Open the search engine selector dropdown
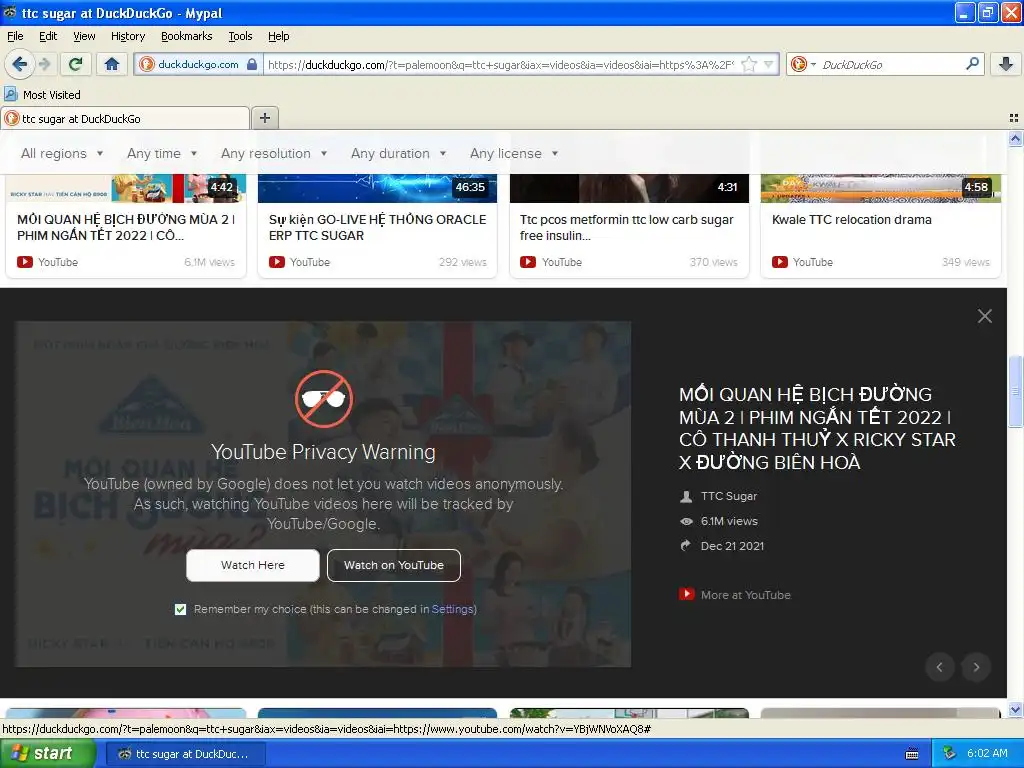 (803, 64)
